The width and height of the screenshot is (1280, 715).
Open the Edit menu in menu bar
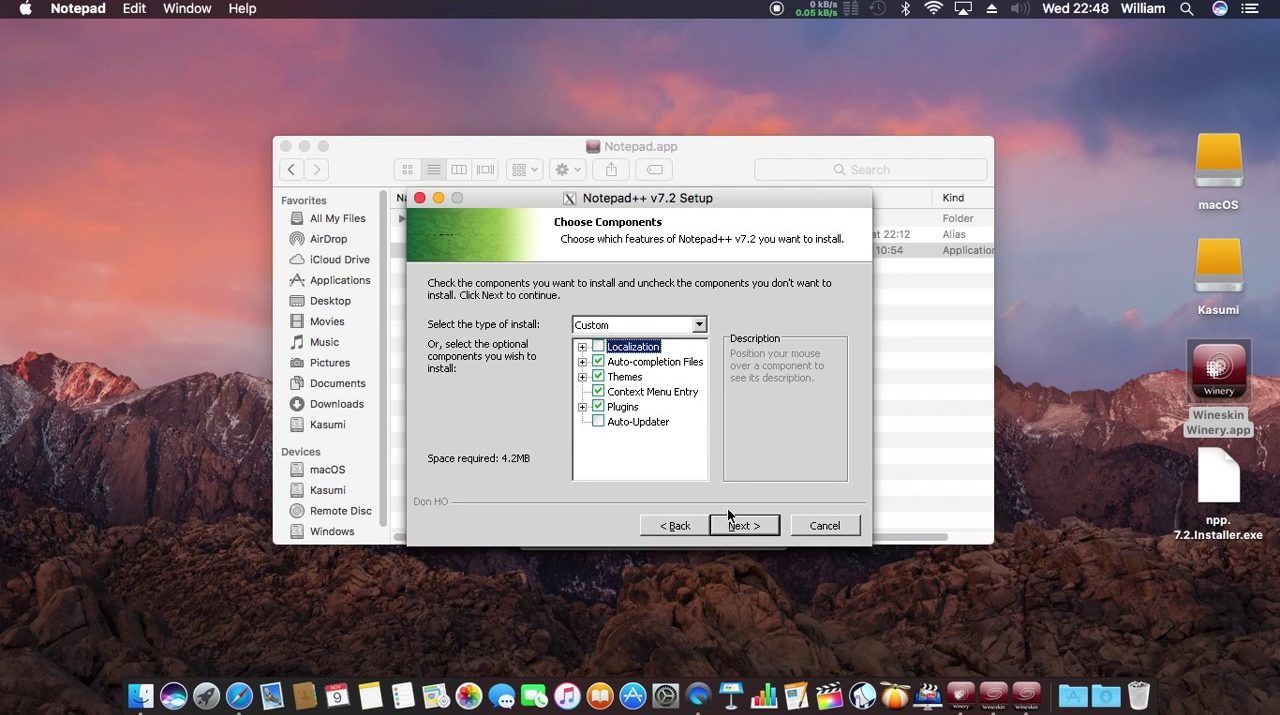click(x=134, y=8)
